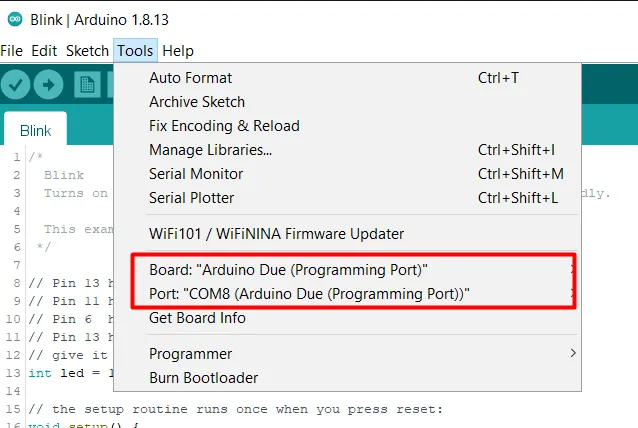Click the Verify checkmark toolbar icon
Screen dimensions: 638x428
(x=16, y=85)
